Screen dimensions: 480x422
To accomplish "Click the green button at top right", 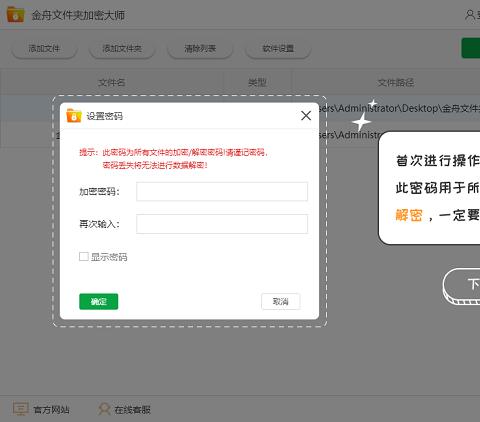I will tap(471, 48).
